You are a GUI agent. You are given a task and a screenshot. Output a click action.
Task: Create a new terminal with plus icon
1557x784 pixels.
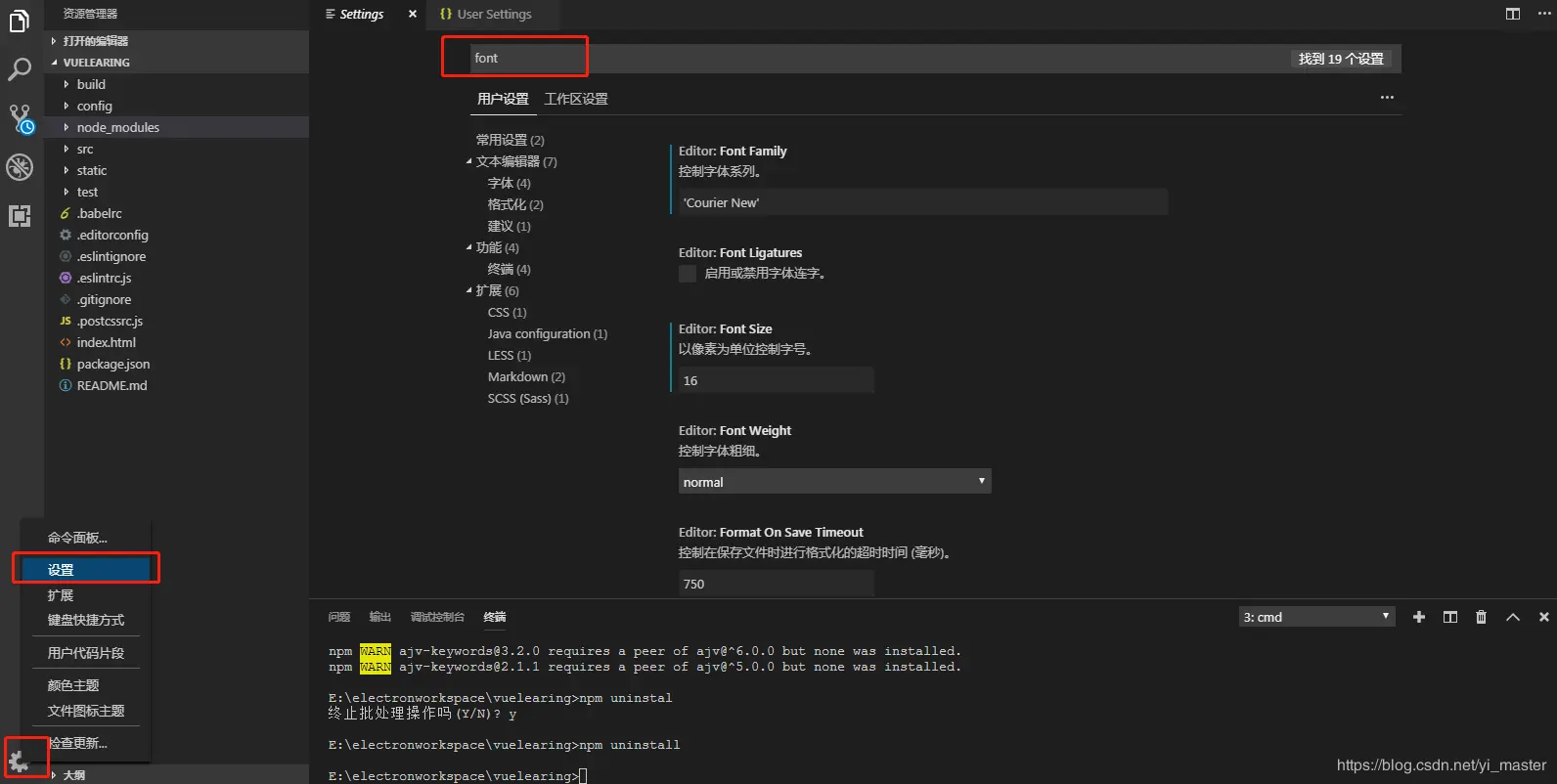click(x=1419, y=617)
